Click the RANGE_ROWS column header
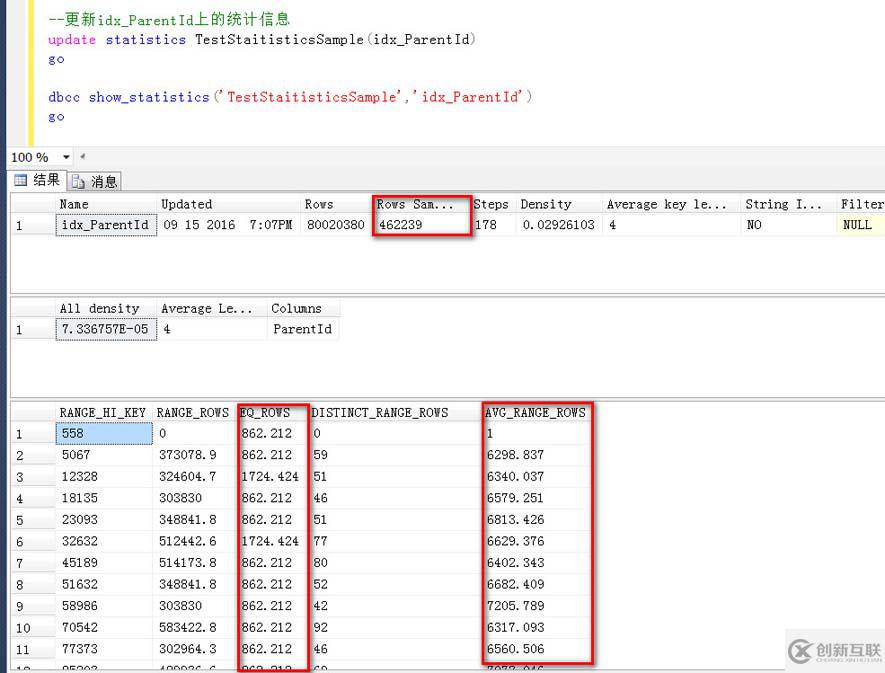Viewport: 885px width, 673px height. click(195, 413)
